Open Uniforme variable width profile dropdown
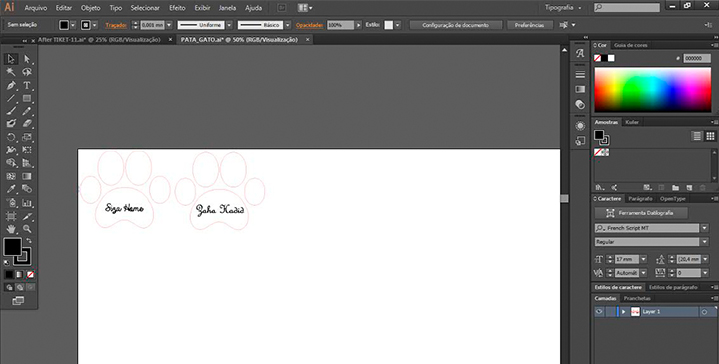The height and width of the screenshot is (364, 719). [x=229, y=25]
